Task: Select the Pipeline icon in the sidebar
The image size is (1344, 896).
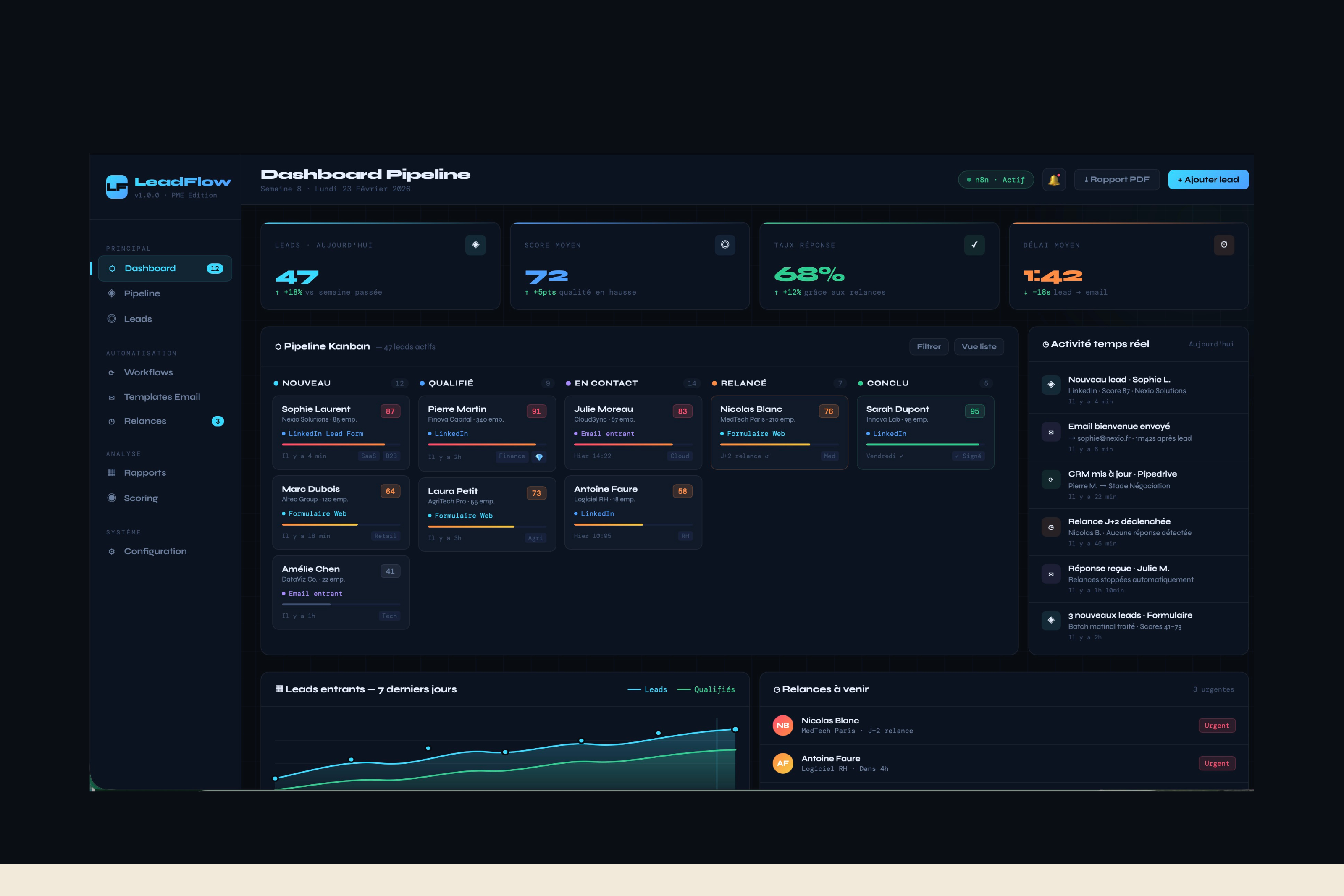Action: click(x=112, y=293)
